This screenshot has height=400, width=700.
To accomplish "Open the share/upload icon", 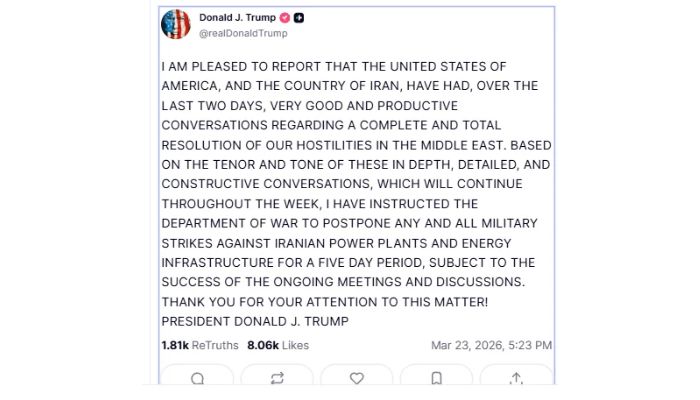I will (x=516, y=378).
